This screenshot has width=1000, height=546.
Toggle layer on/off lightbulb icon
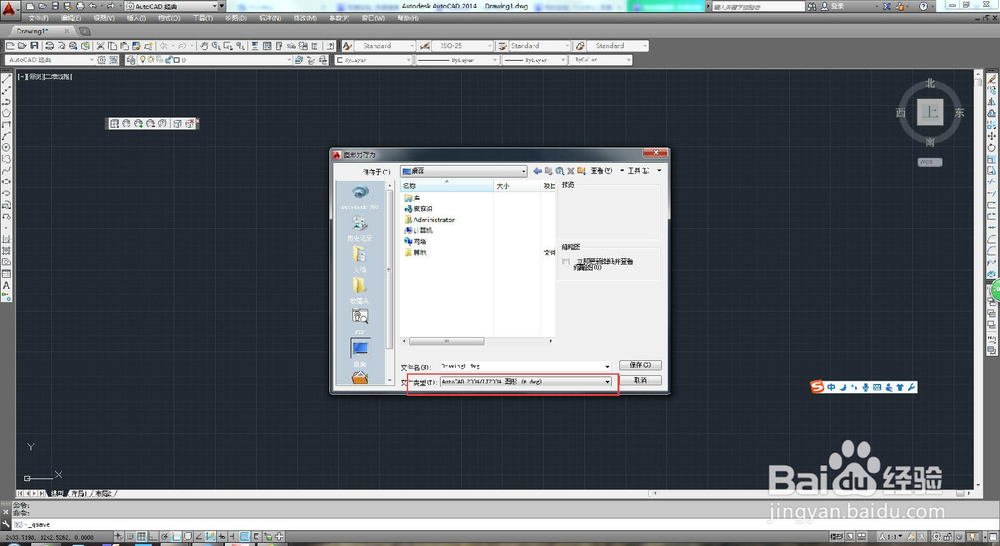tap(143, 60)
